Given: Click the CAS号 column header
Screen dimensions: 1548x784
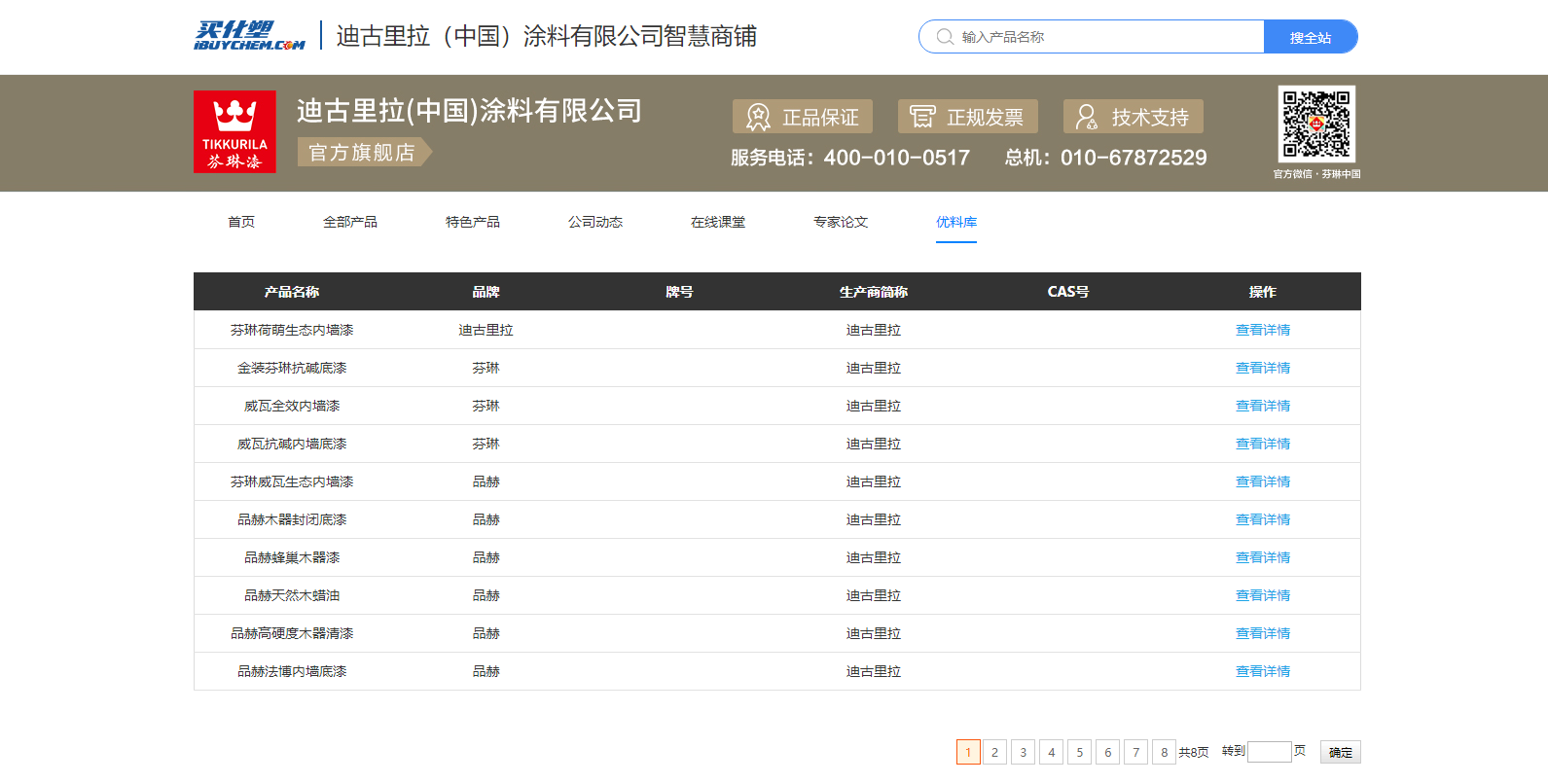Looking at the screenshot, I should (1068, 292).
